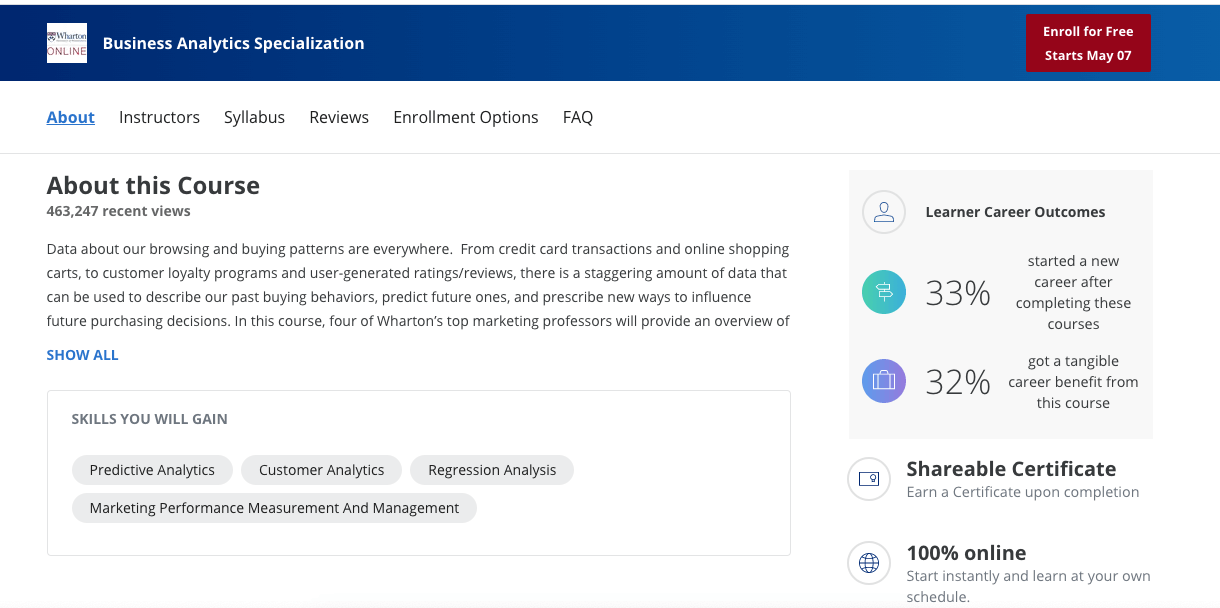
Task: Click the course description paragraph
Action: pyautogui.click(x=418, y=285)
